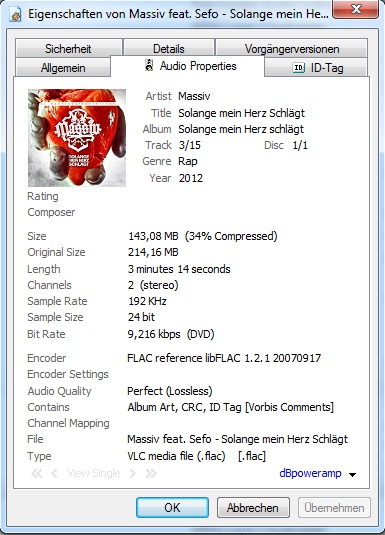Image resolution: width=385 pixels, height=535 pixels.
Task: Go to next file arrow
Action: [133, 473]
